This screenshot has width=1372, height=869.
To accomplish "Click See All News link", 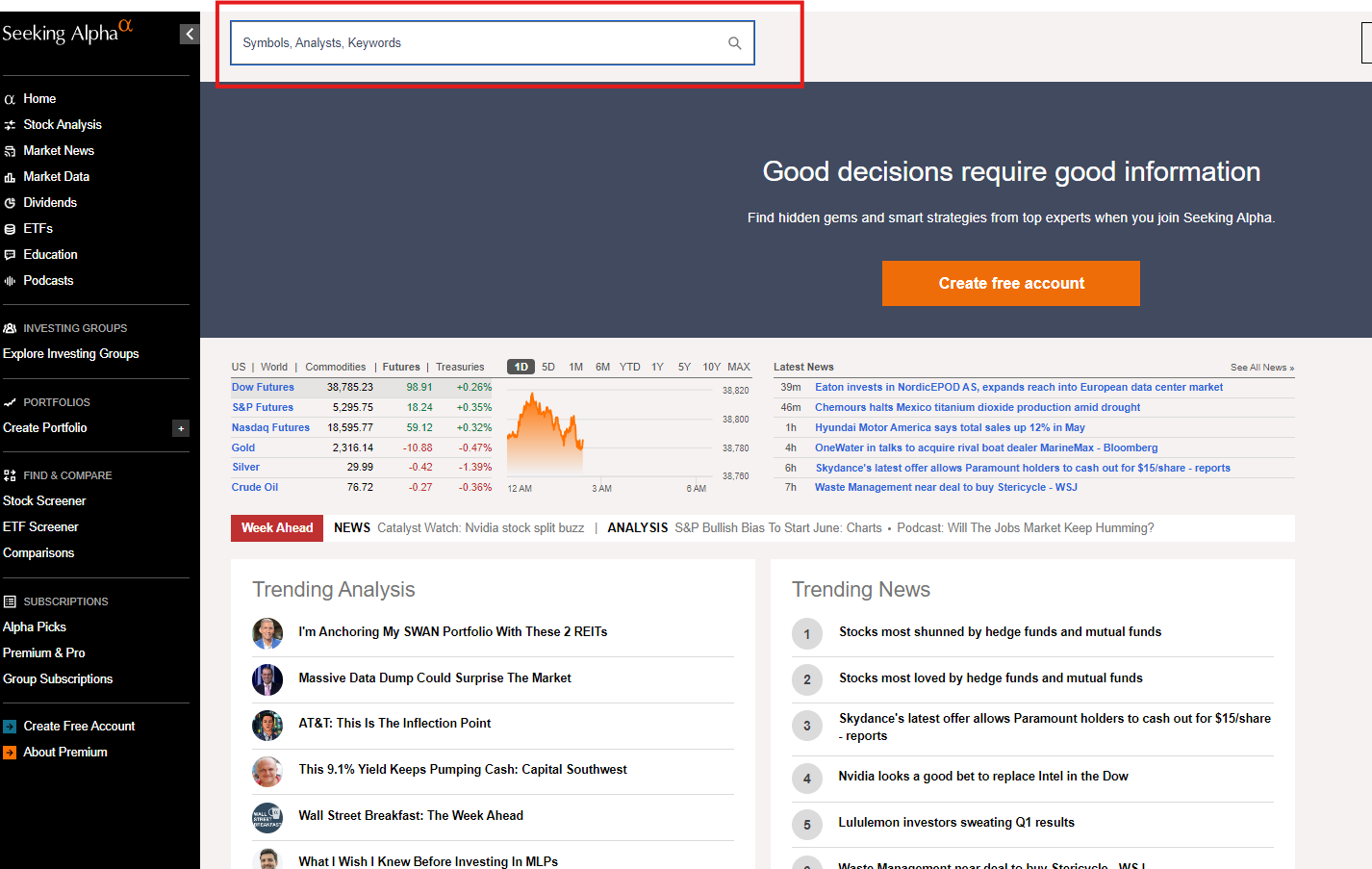I will tap(1262, 368).
